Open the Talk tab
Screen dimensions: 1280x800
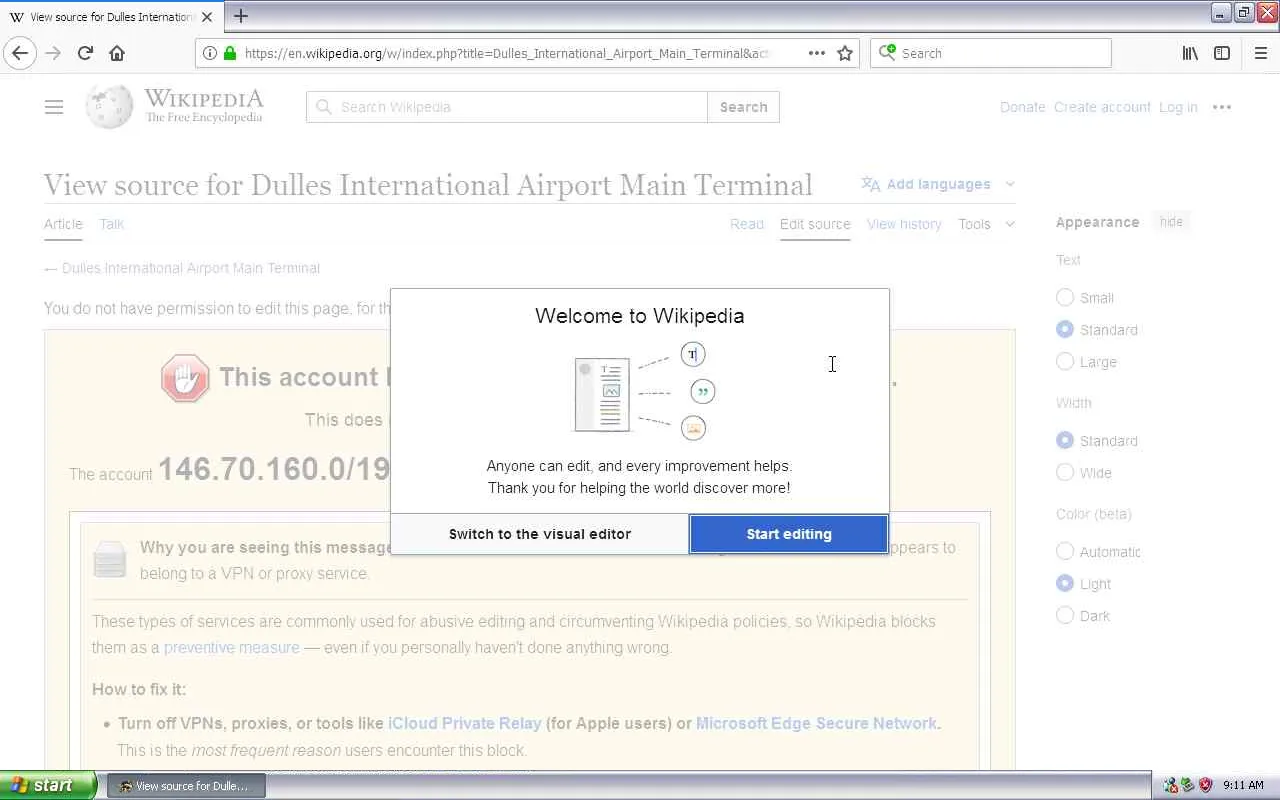(112, 224)
